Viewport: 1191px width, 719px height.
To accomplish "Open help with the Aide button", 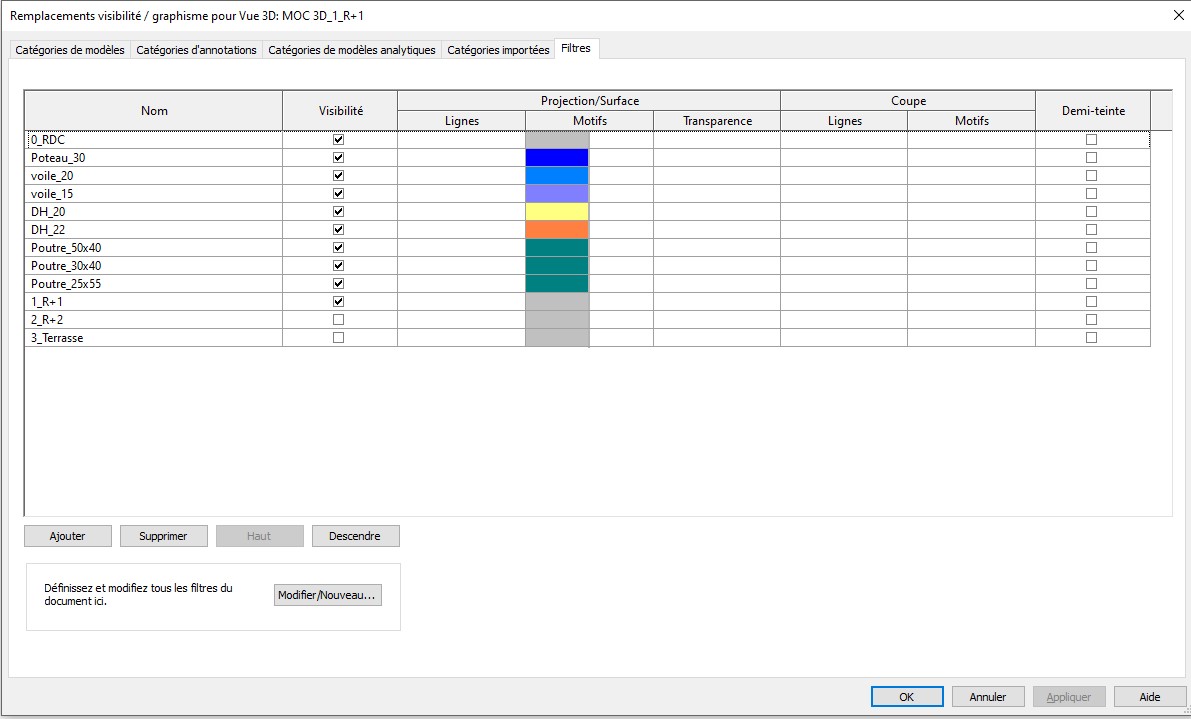I will [1150, 696].
